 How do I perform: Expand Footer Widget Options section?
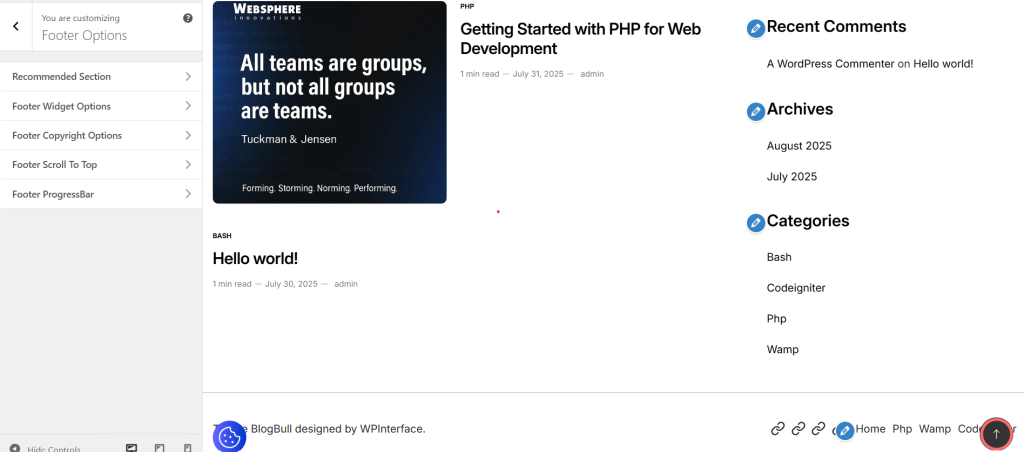click(101, 106)
